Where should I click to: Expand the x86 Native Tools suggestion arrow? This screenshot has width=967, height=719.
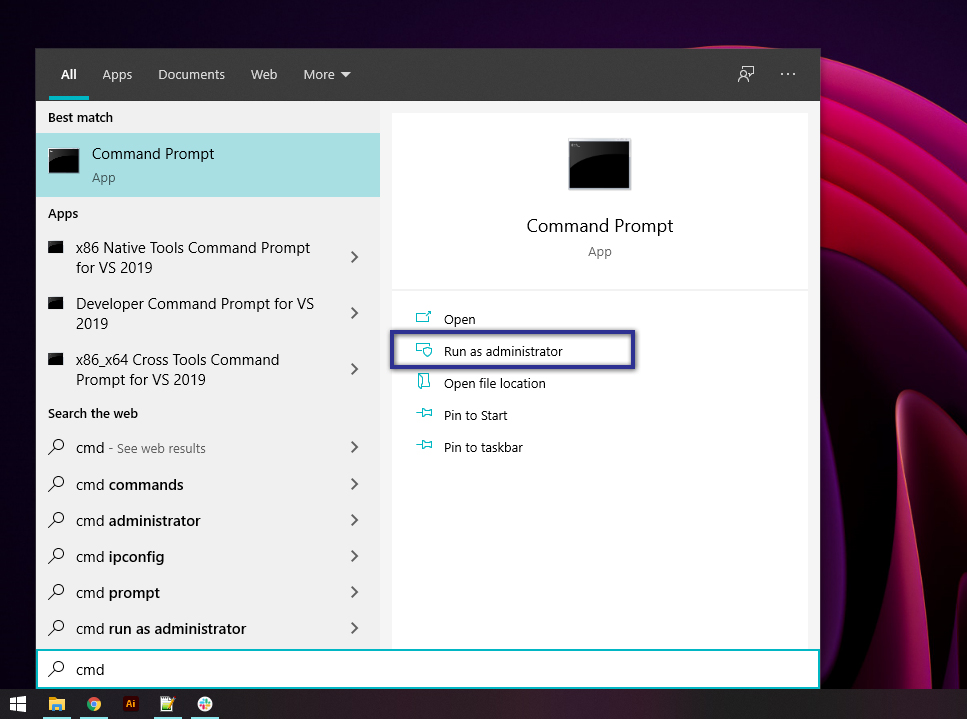pyautogui.click(x=353, y=257)
